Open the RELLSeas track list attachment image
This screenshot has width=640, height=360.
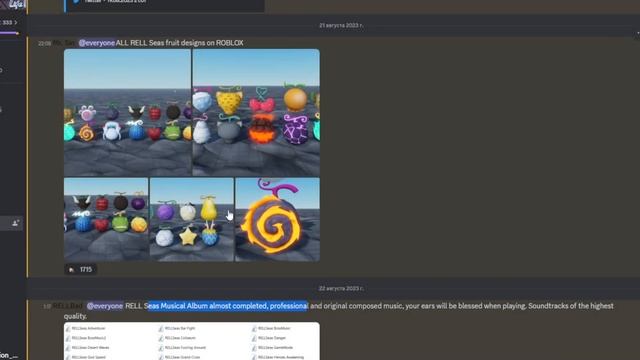pyautogui.click(x=192, y=341)
